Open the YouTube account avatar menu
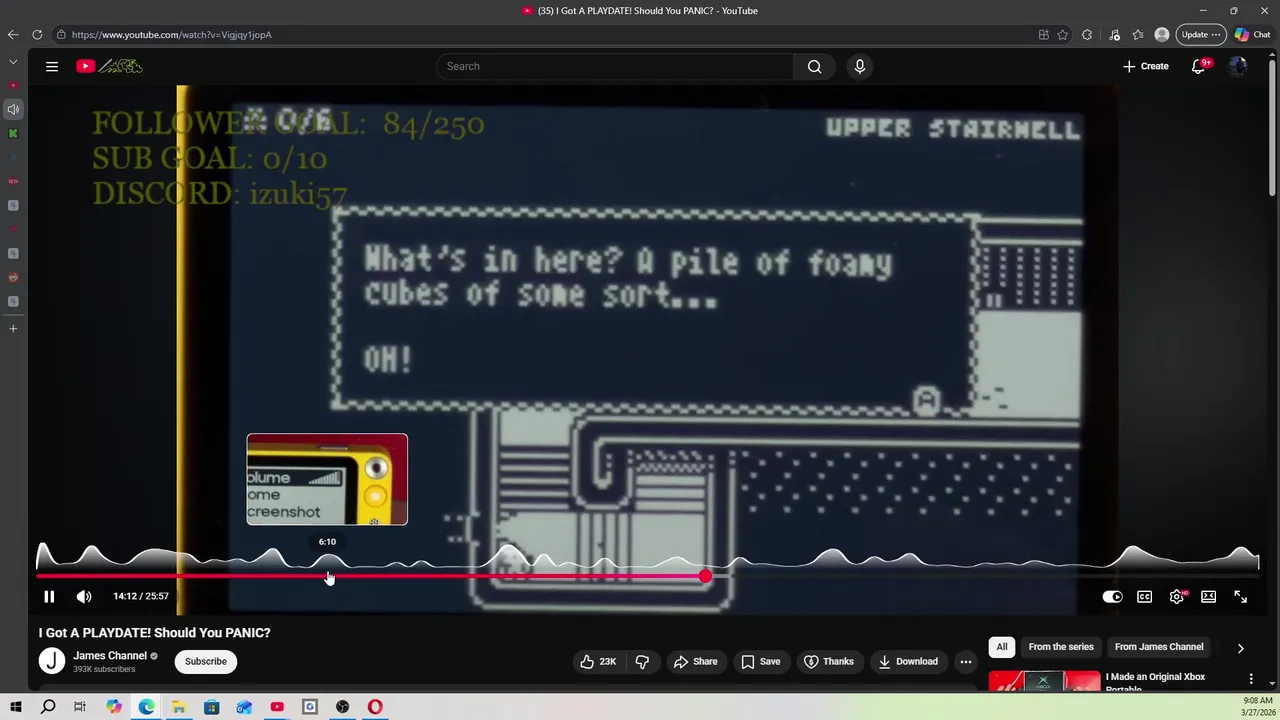Screen dimensions: 1280x720 coord(1238,66)
